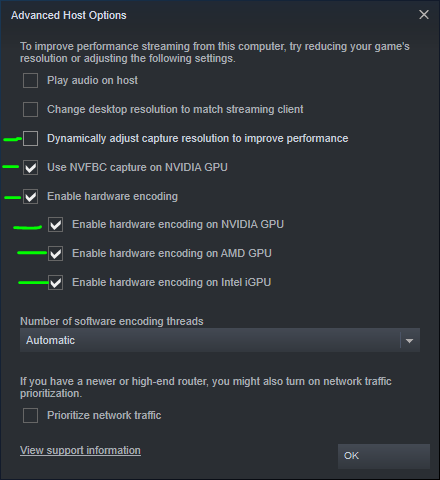The width and height of the screenshot is (440, 480).
Task: Click the Use NVFBC capture label text
Action: click(137, 167)
